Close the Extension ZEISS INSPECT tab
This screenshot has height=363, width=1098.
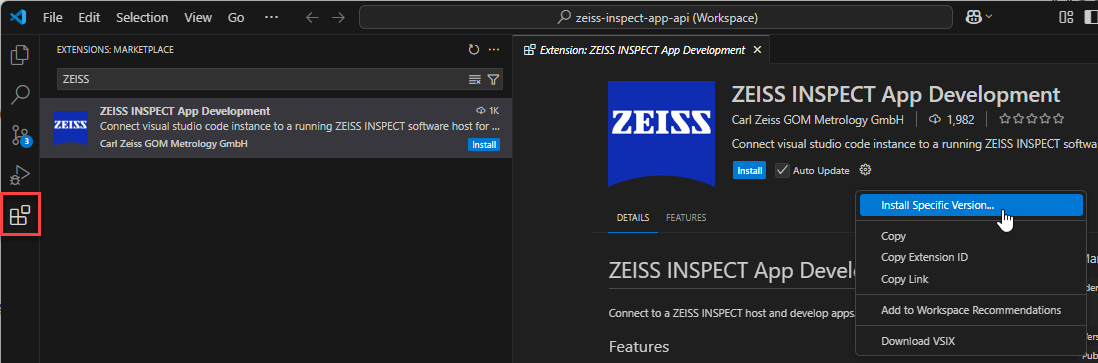click(x=756, y=50)
